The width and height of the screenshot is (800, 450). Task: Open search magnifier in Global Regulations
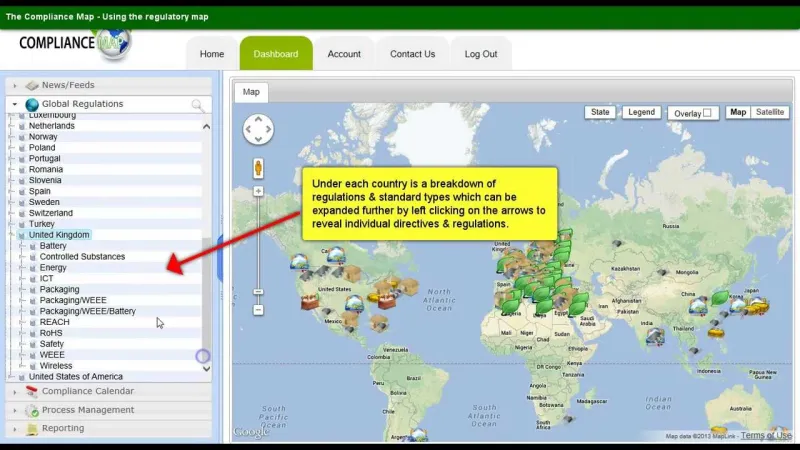click(x=197, y=105)
